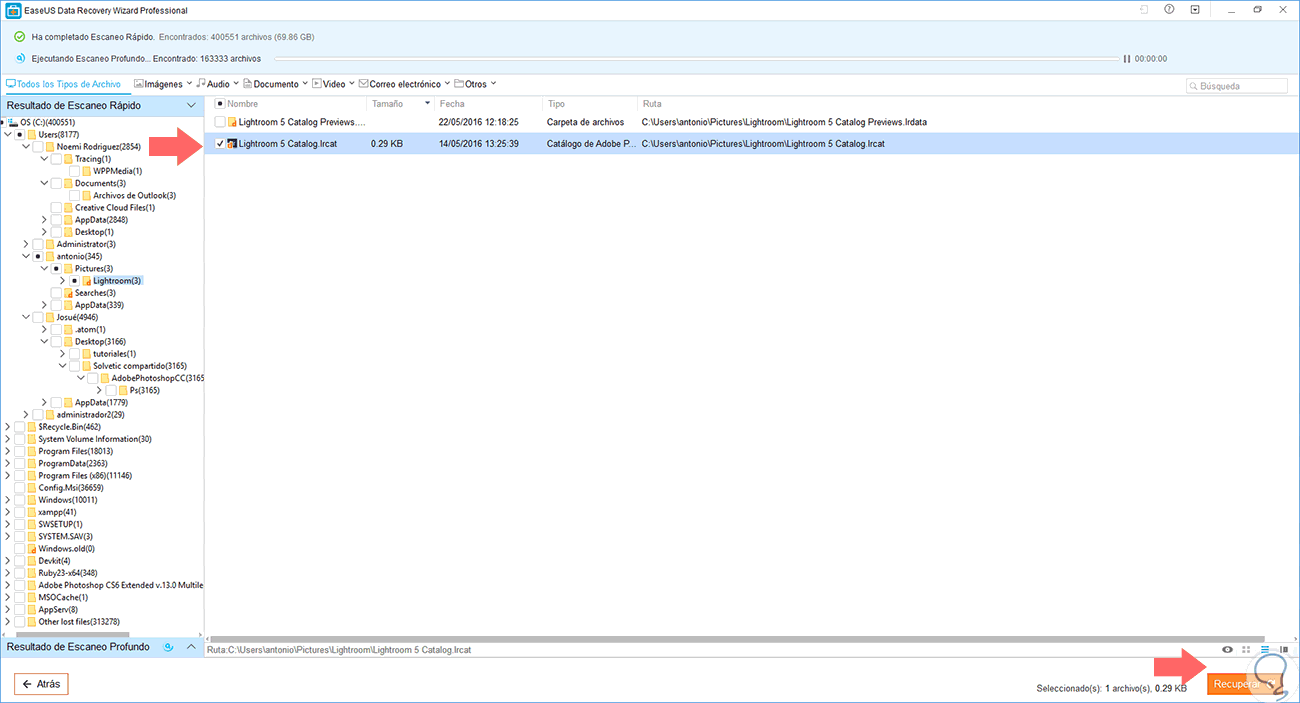Check the Administrator(3) folder checkbox
The image size is (1300, 703).
point(38,244)
